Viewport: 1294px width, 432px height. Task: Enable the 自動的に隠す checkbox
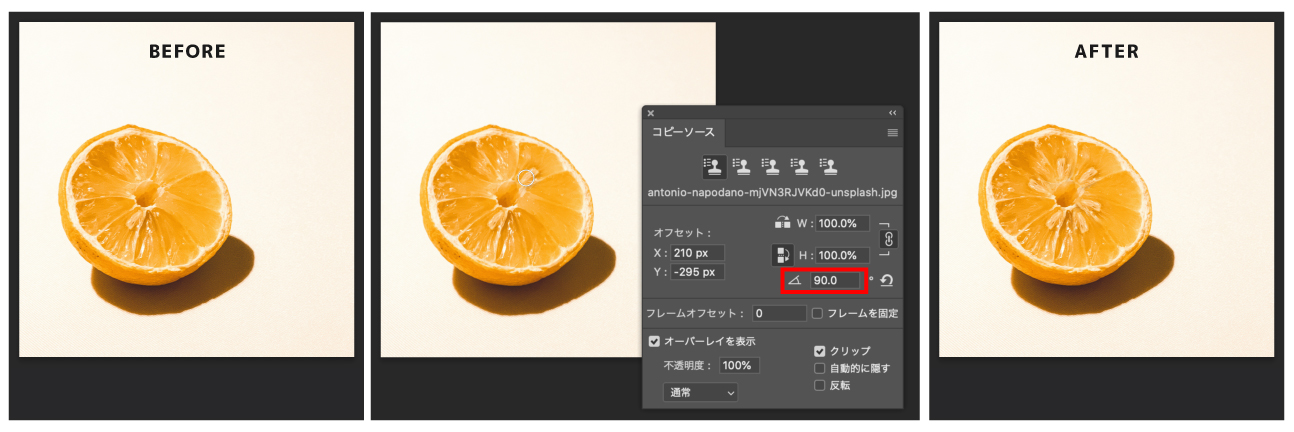coord(820,368)
